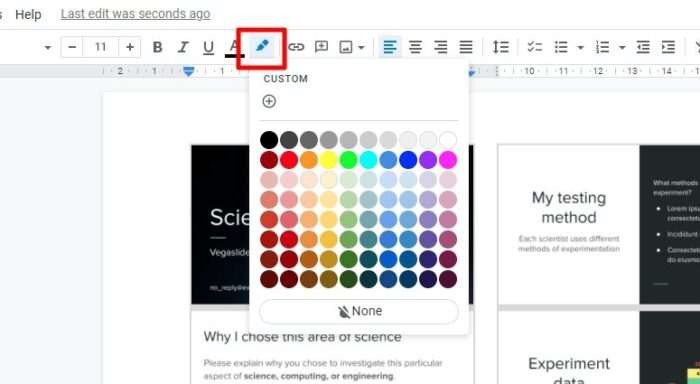
Task: Insert a link with the chain icon
Action: click(296, 47)
